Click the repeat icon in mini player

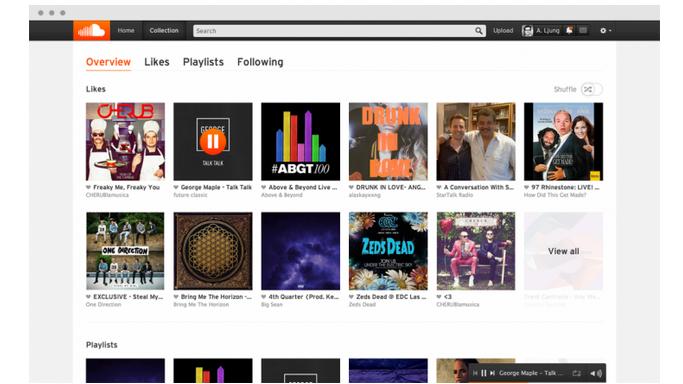[x=577, y=373]
